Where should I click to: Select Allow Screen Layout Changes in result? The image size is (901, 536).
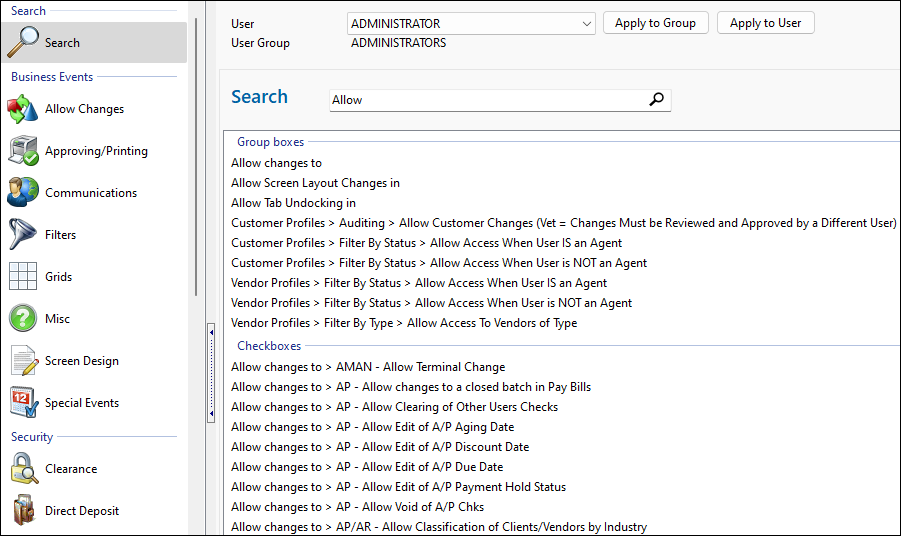[315, 183]
